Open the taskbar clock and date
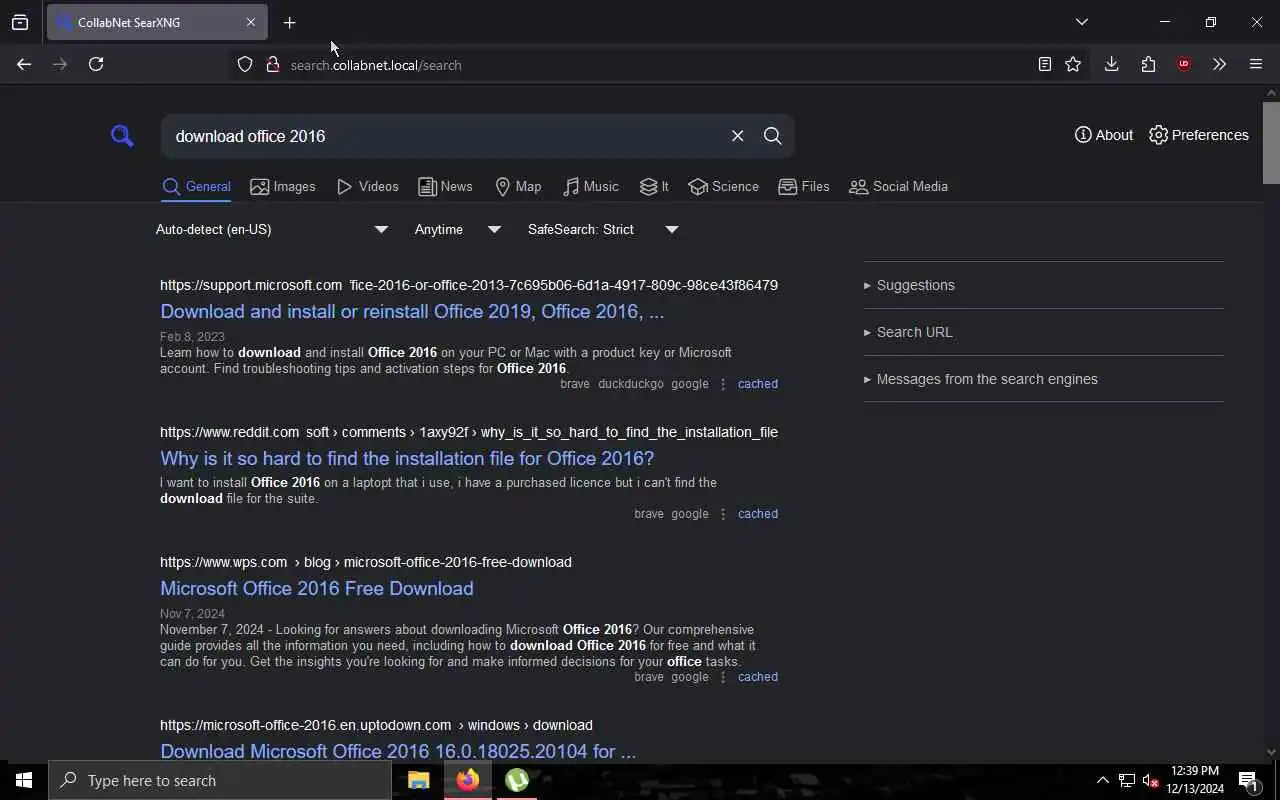 tap(1195, 780)
